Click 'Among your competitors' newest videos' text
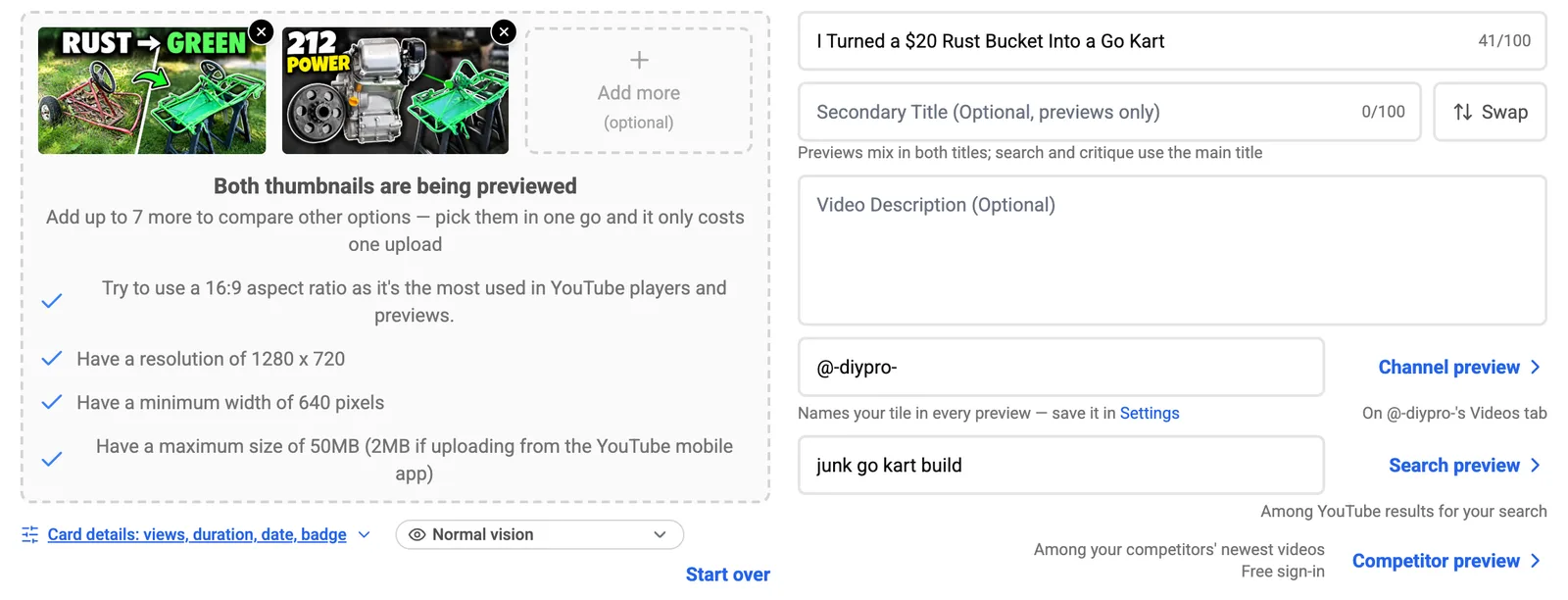This screenshot has height=600, width=1568. point(1179,549)
